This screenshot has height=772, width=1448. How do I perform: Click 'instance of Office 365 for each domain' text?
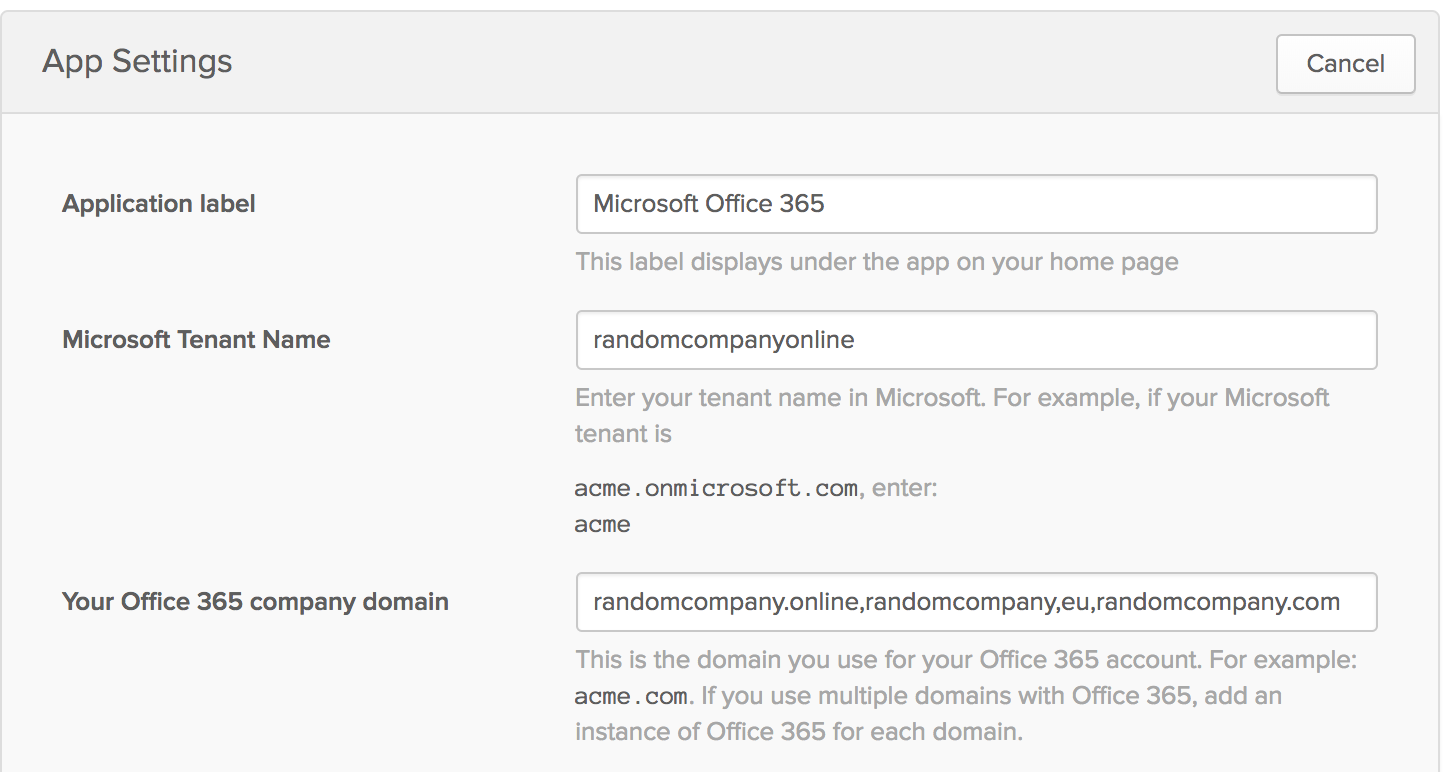click(799, 732)
